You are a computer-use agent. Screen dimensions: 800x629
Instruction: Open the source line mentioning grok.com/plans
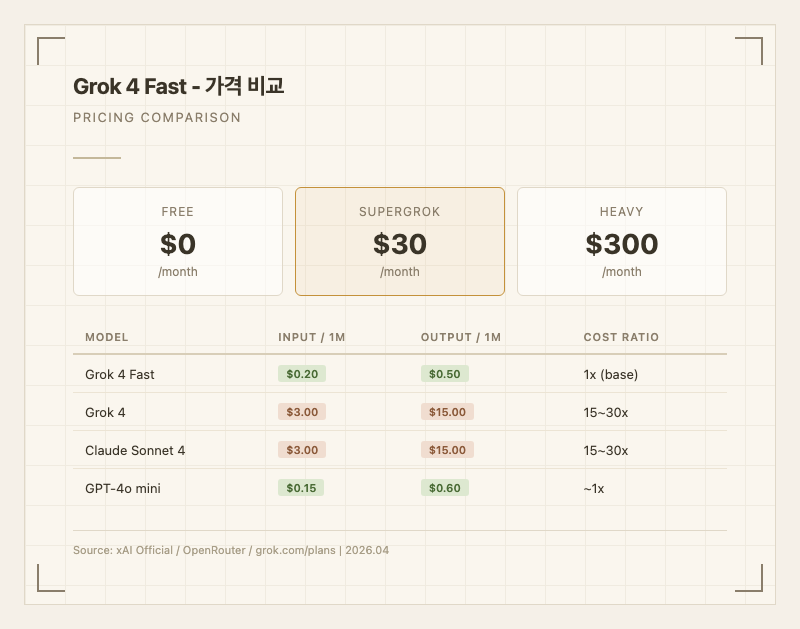pyautogui.click(x=231, y=550)
